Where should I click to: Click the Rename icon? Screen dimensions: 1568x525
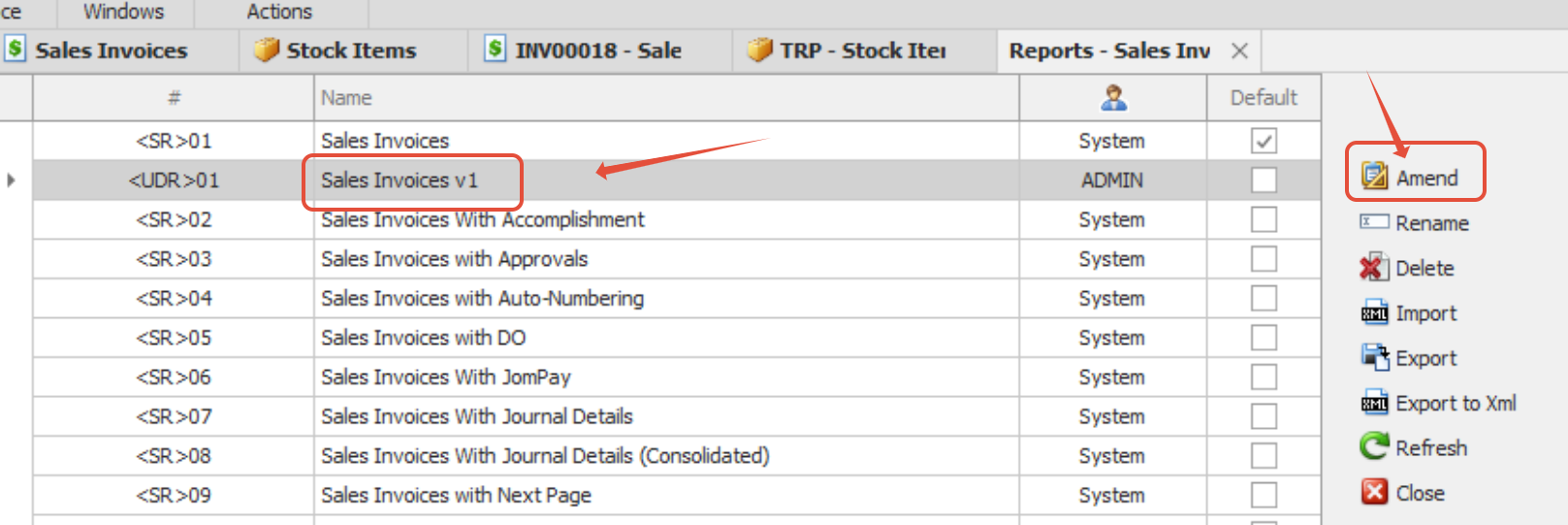tap(1374, 222)
